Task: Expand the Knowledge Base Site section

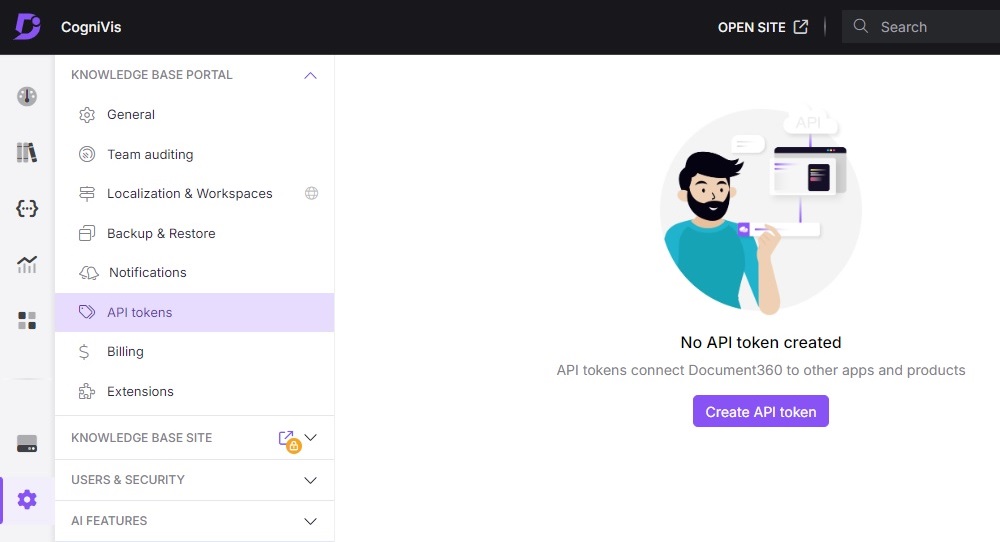Action: click(311, 438)
